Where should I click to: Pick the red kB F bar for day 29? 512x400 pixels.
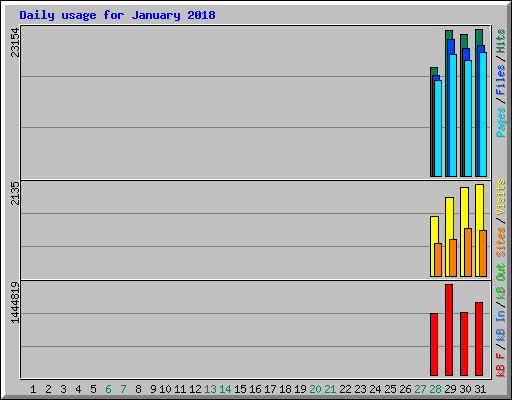[449, 330]
